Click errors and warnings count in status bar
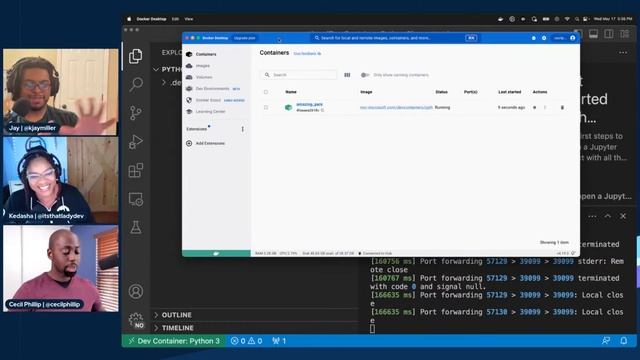 [247, 341]
